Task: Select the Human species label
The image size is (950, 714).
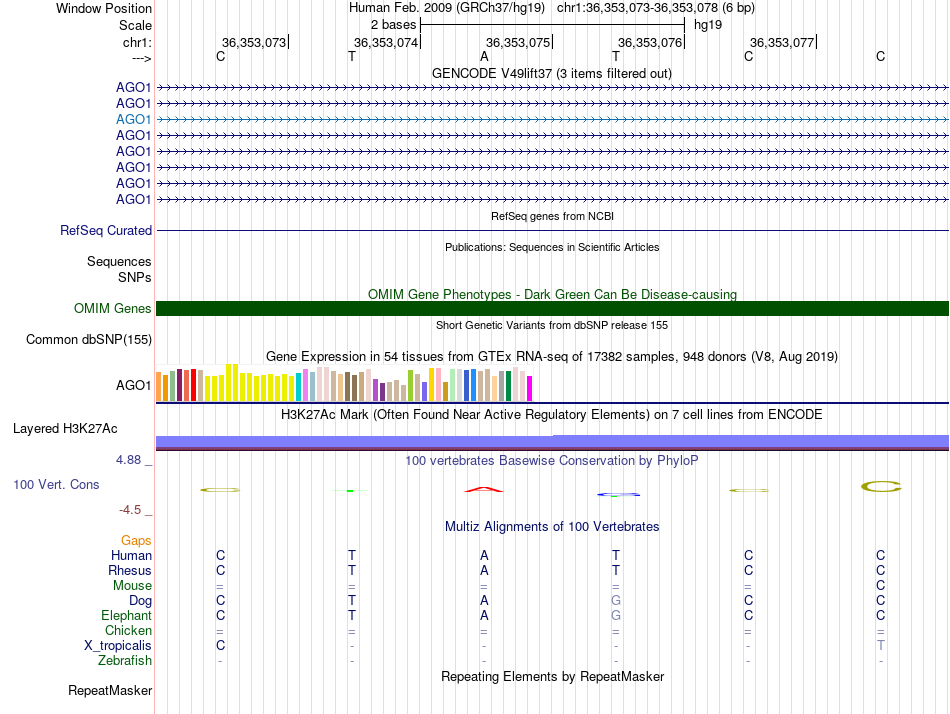Action: coord(131,555)
